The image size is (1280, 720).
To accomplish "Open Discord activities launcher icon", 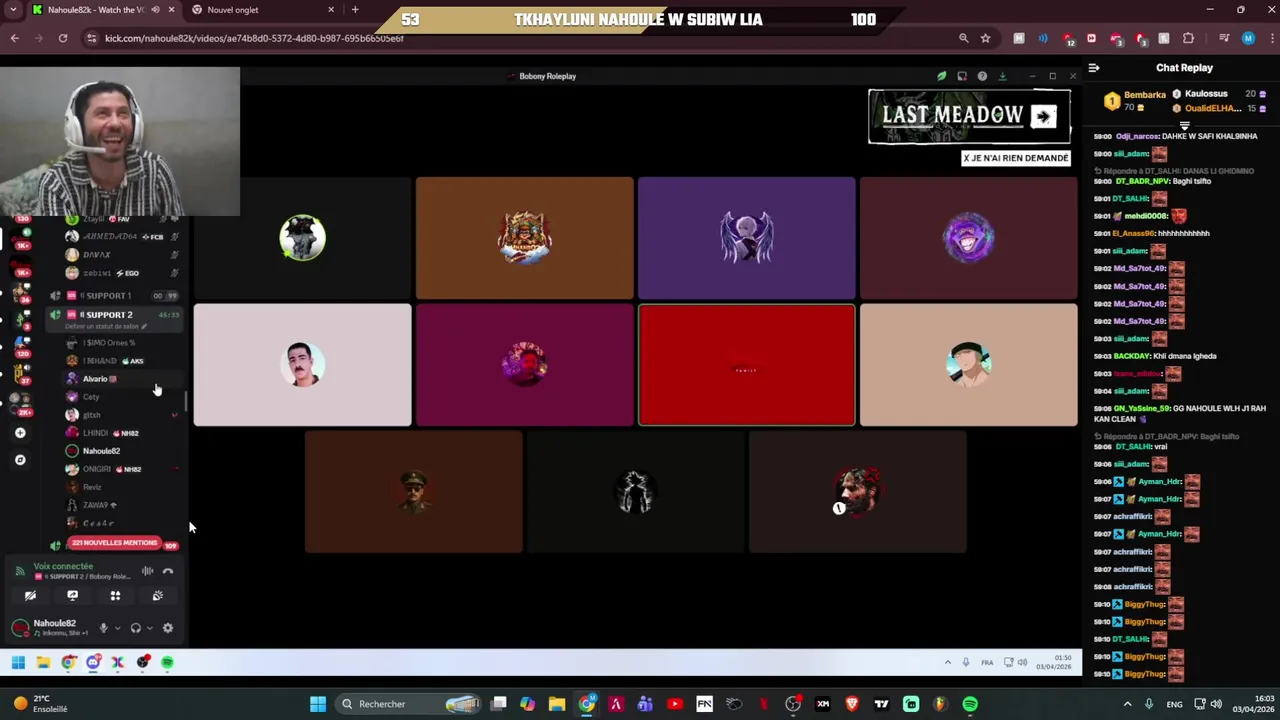I will pyautogui.click(x=115, y=595).
